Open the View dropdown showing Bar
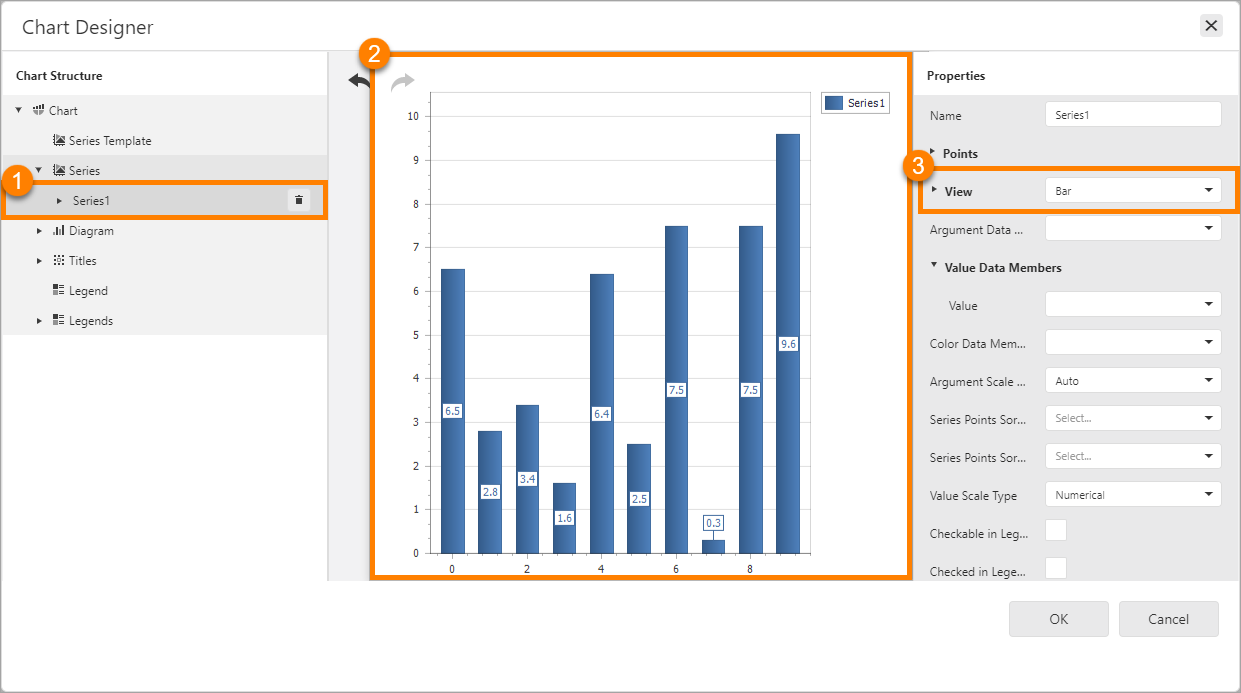Image resolution: width=1241 pixels, height=693 pixels. tap(1132, 190)
